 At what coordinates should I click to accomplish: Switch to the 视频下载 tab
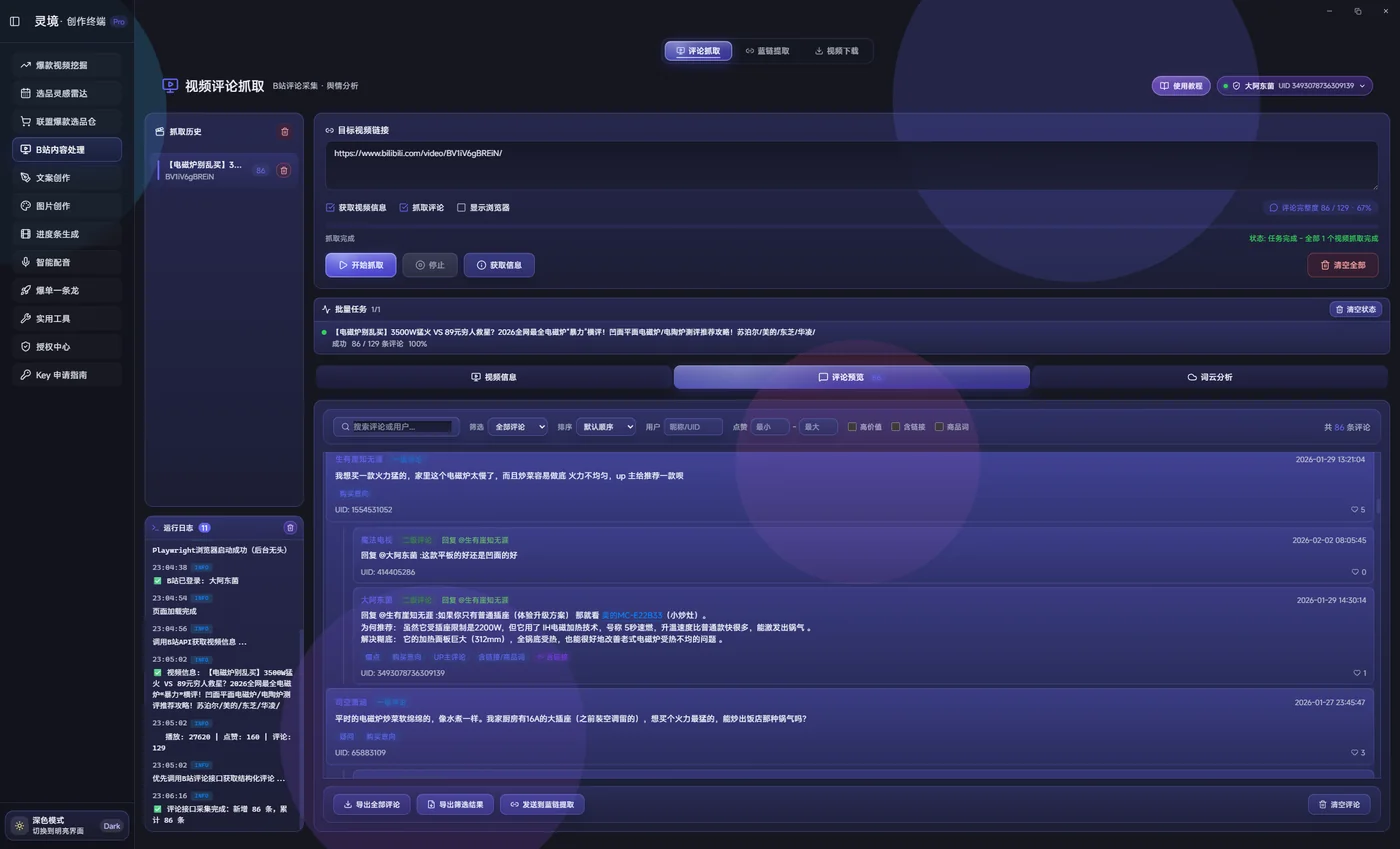point(836,51)
